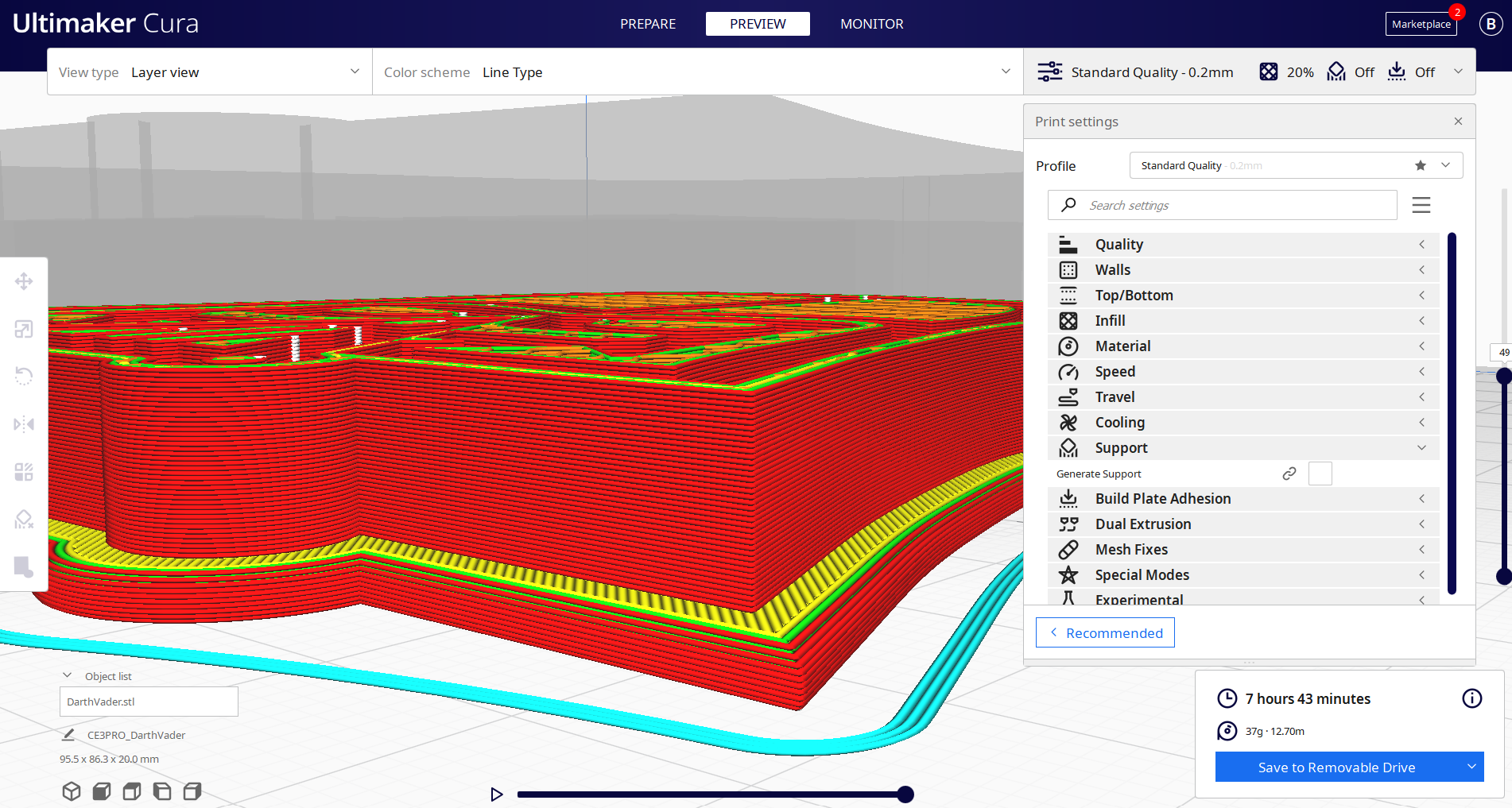Expand the Speed settings category
The image size is (1512, 808).
[x=1243, y=372]
